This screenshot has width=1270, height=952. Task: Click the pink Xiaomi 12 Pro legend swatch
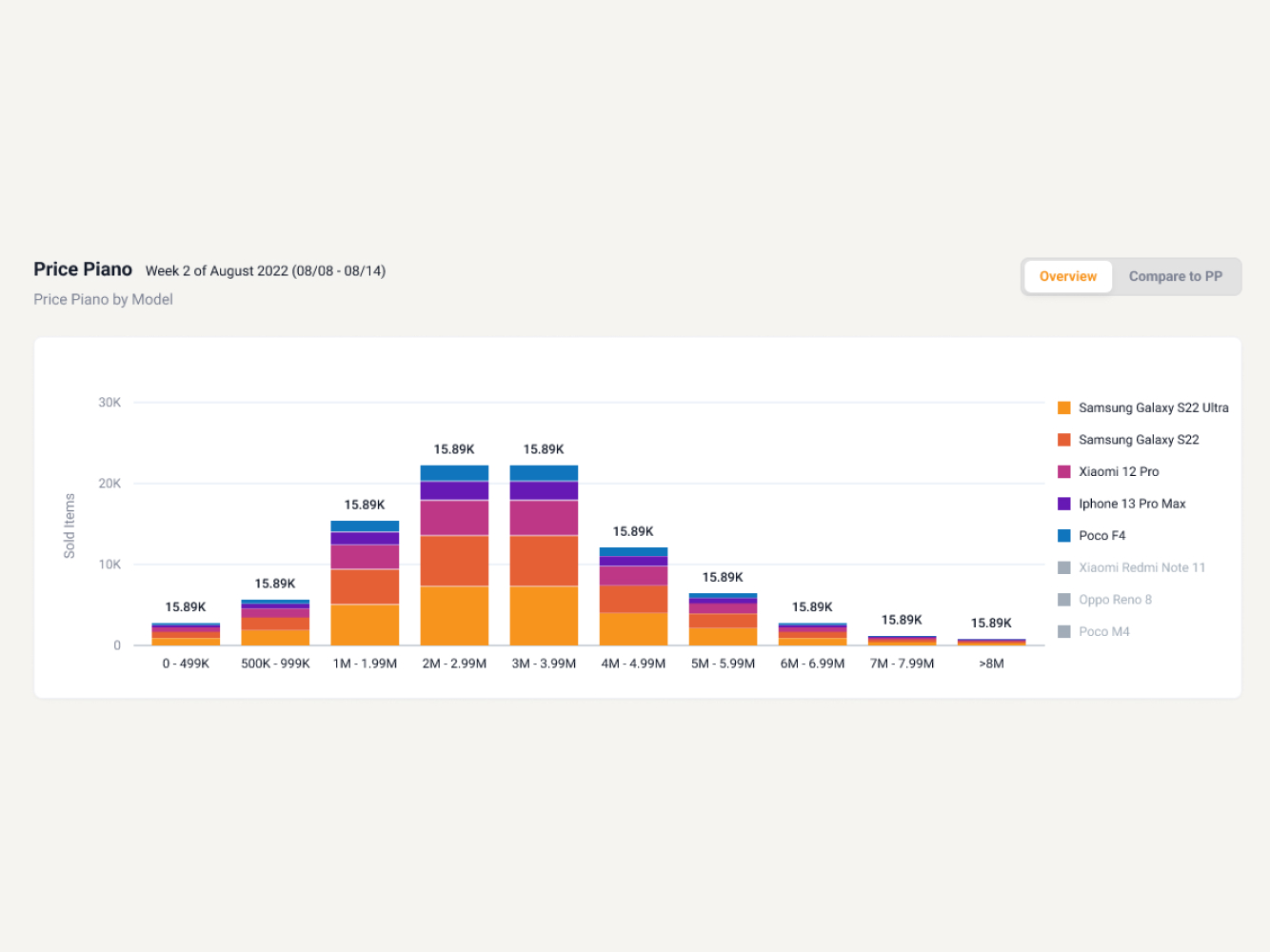[x=1064, y=472]
